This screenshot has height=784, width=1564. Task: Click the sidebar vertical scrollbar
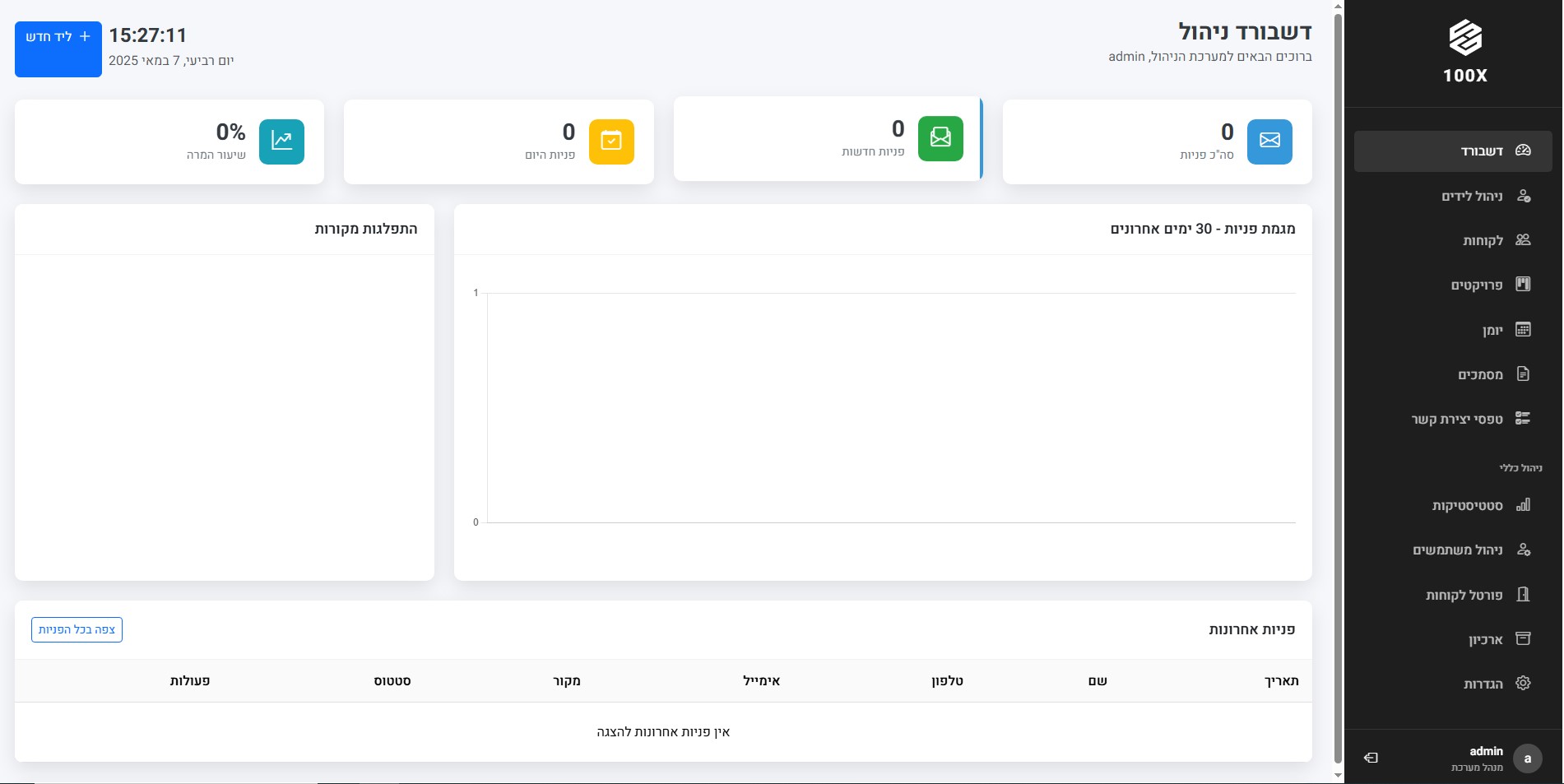(1338, 387)
